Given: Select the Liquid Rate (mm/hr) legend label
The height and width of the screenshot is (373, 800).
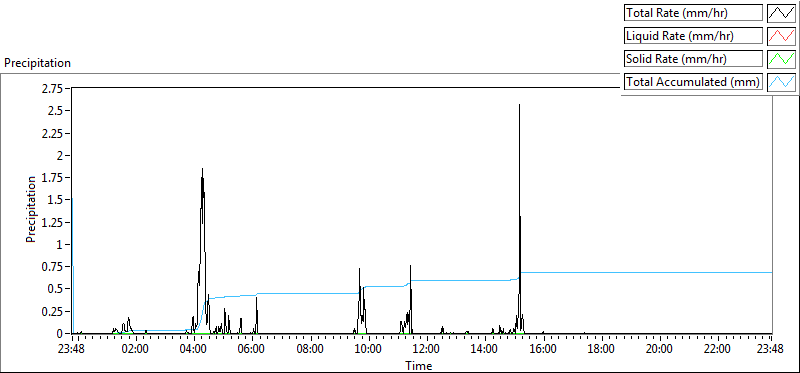Looking at the screenshot, I should [x=693, y=36].
